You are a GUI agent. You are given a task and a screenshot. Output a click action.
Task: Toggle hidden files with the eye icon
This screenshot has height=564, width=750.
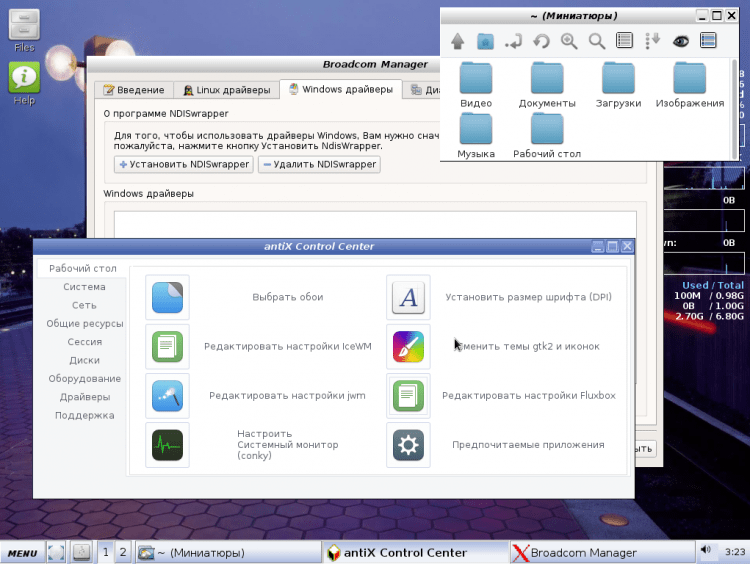tap(681, 41)
